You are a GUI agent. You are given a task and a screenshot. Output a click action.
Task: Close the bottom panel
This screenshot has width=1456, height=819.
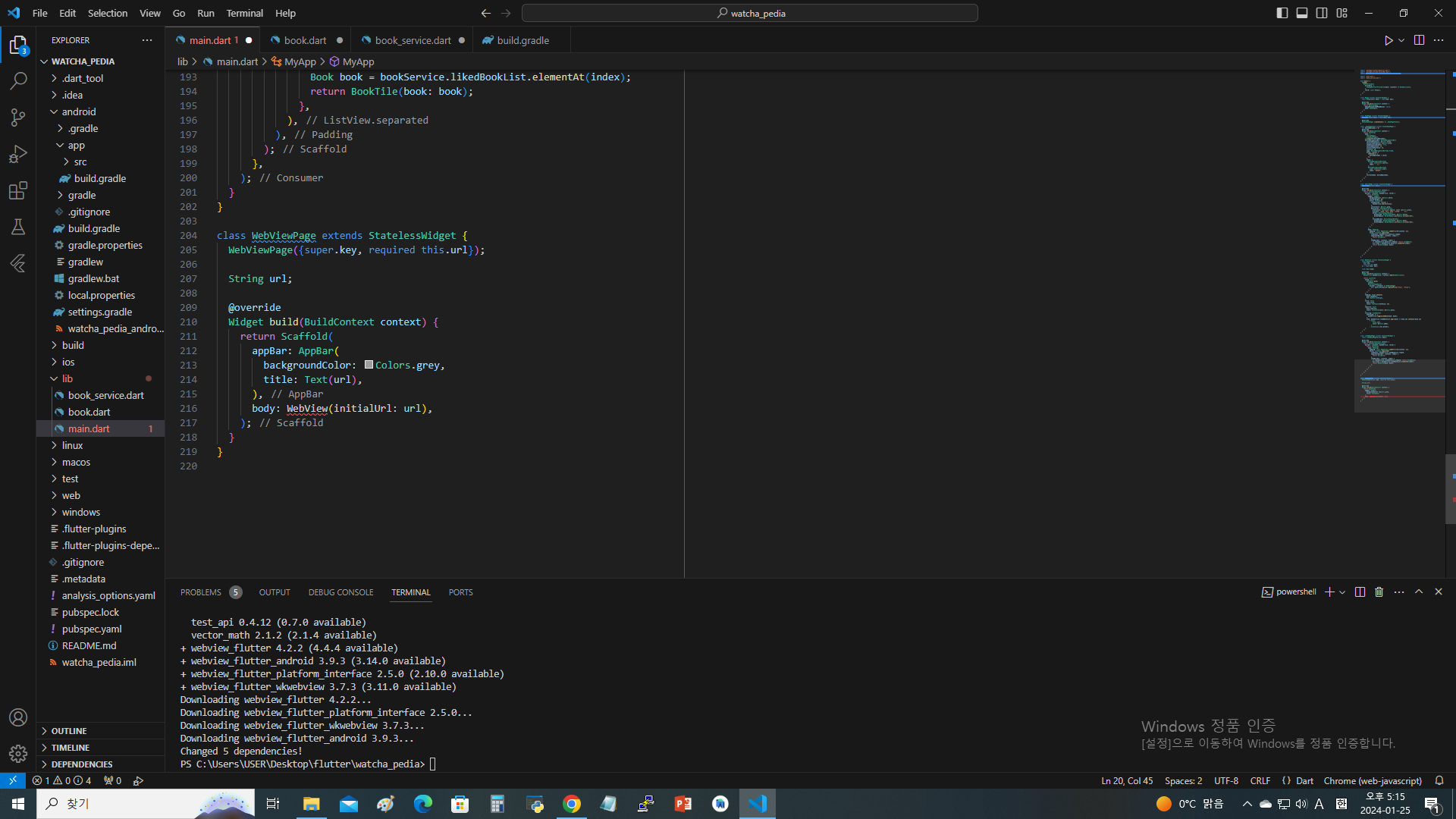click(x=1439, y=591)
